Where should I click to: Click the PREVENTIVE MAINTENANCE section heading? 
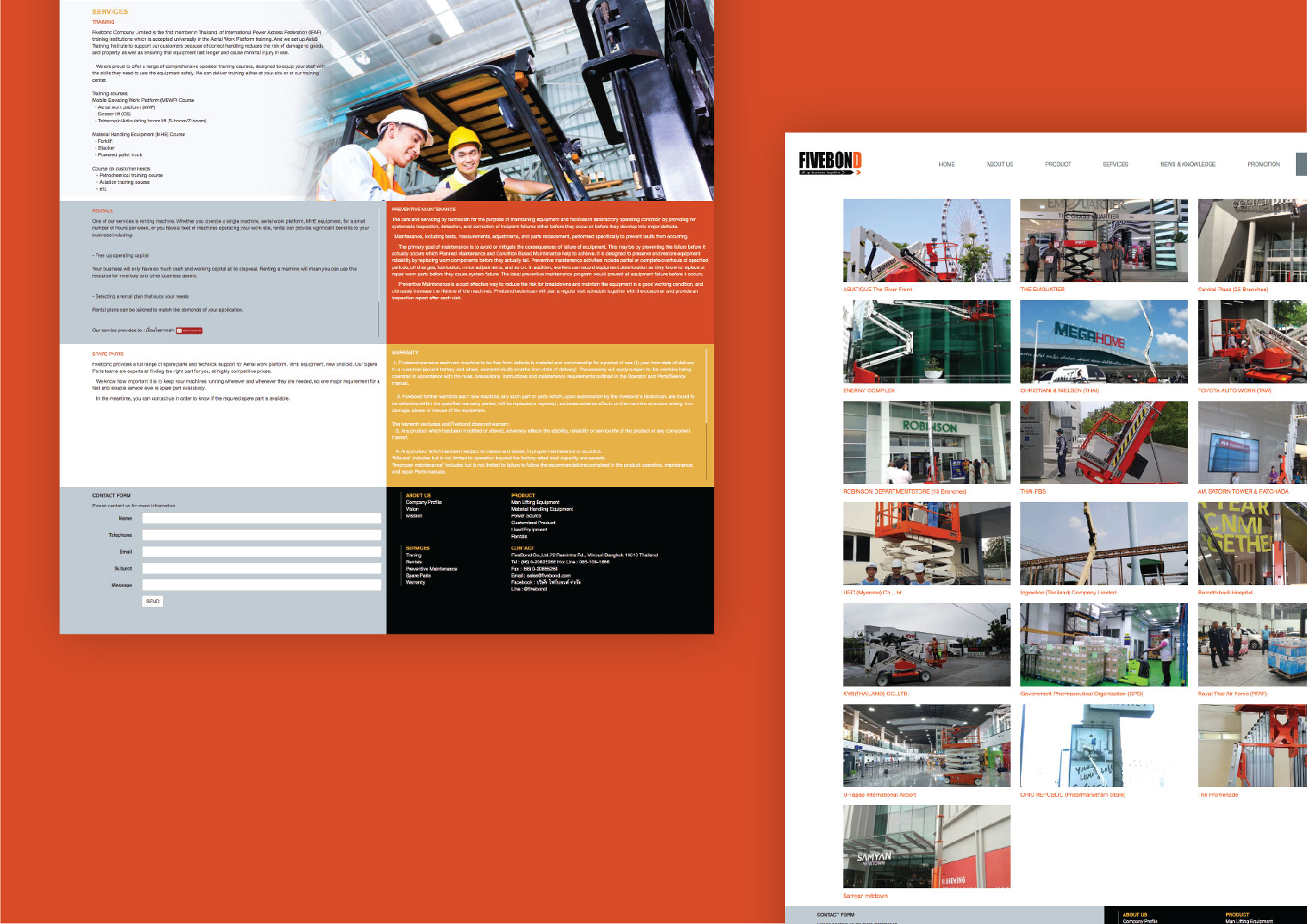pyautogui.click(x=424, y=209)
